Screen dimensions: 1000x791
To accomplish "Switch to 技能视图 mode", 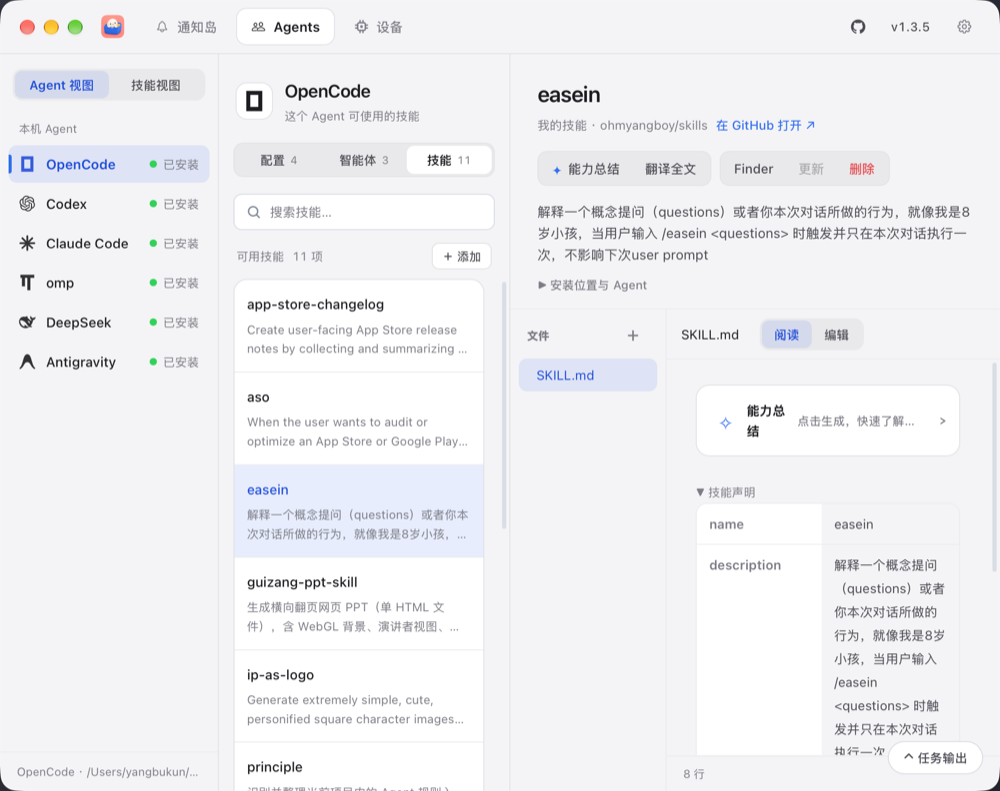I will tap(156, 85).
